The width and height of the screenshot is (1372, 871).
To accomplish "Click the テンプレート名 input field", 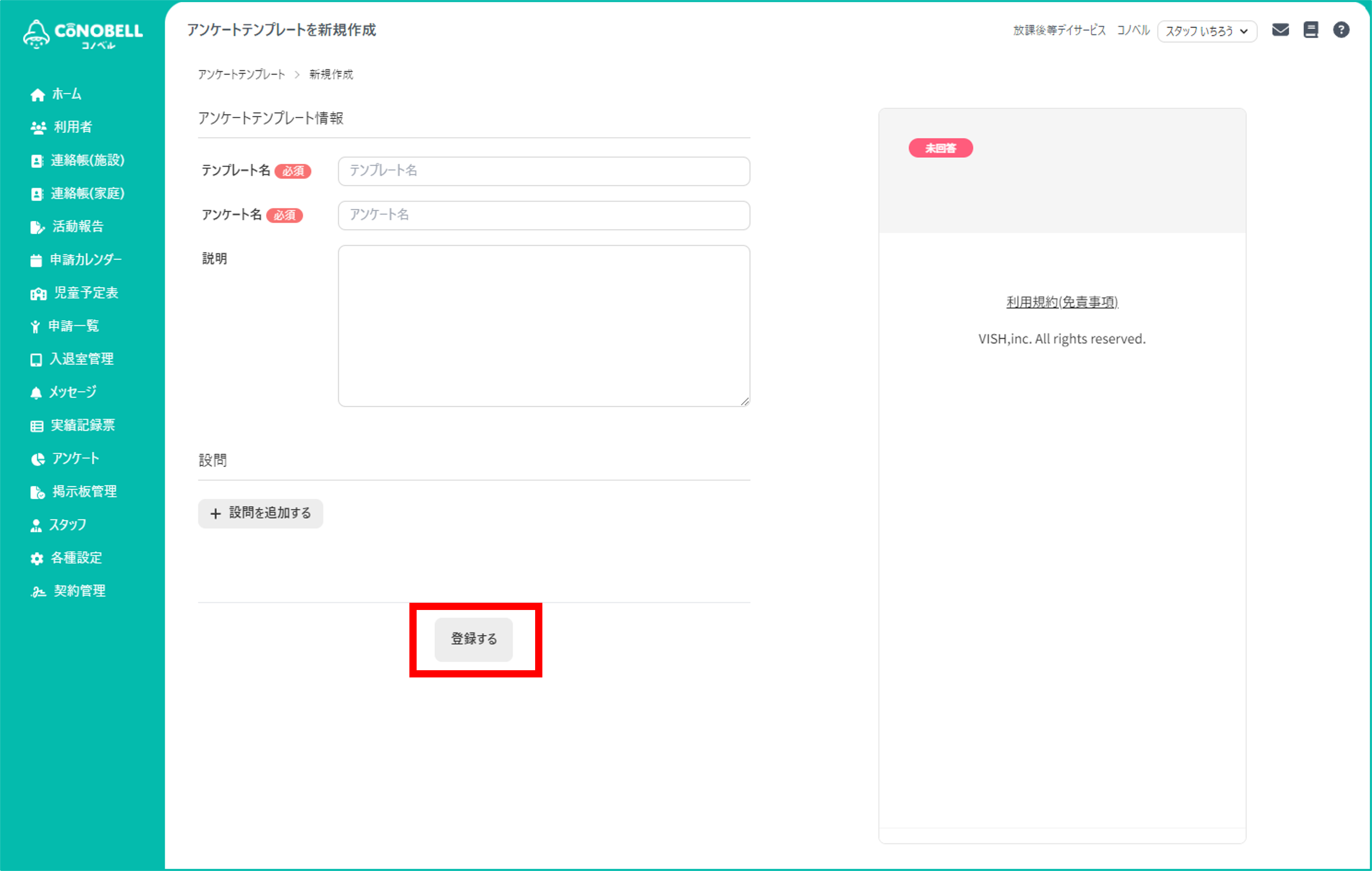I will click(x=544, y=171).
